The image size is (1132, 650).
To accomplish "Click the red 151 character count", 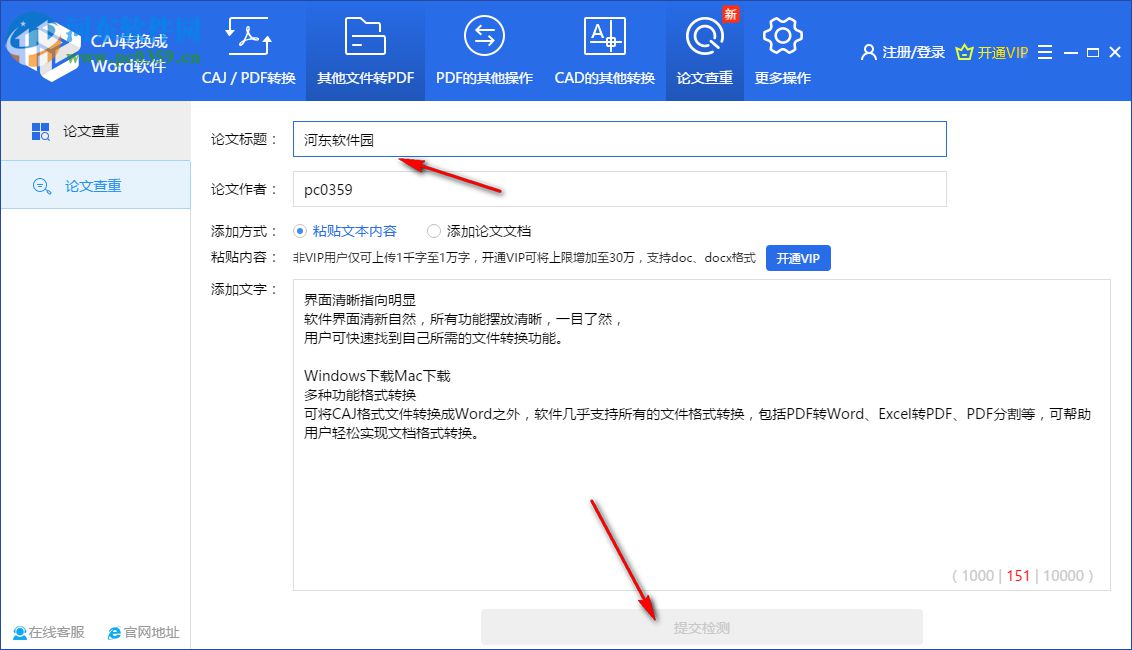I will [x=1018, y=576].
